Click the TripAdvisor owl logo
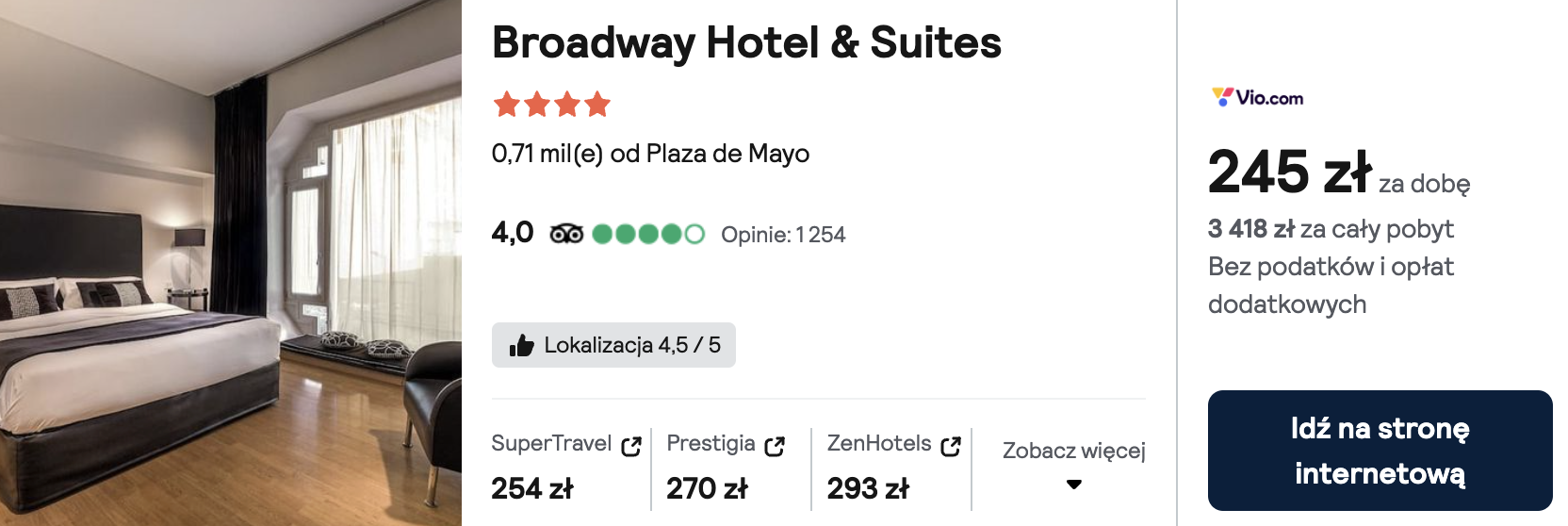Image resolution: width=1568 pixels, height=526 pixels. coord(566,234)
